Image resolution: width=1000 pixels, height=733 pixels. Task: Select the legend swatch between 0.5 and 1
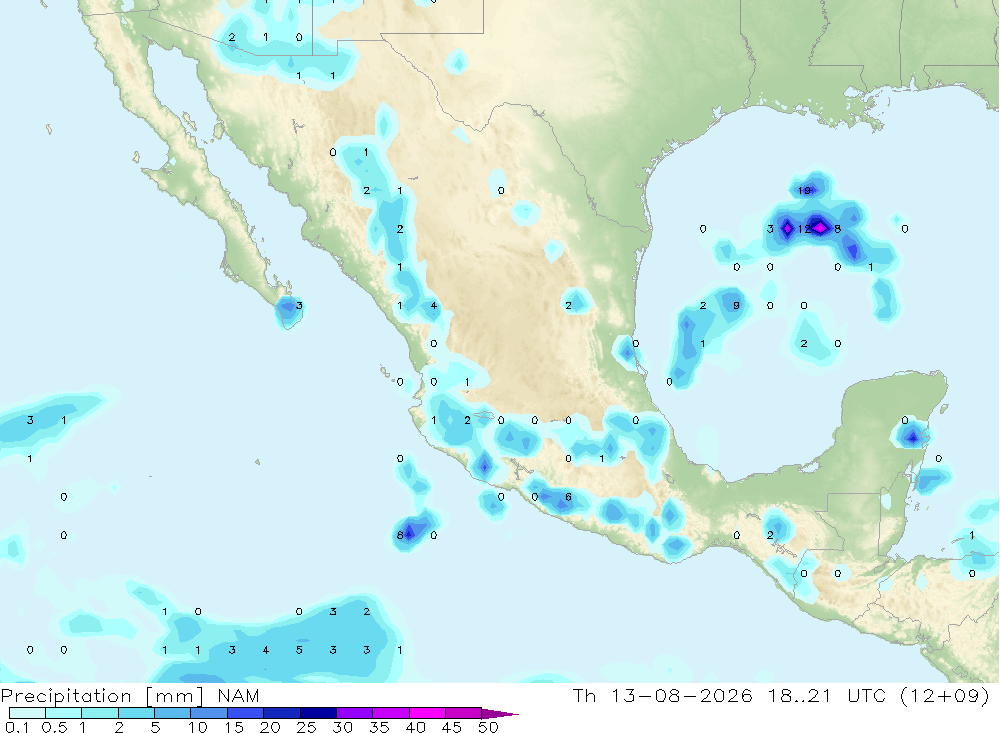(x=63, y=713)
